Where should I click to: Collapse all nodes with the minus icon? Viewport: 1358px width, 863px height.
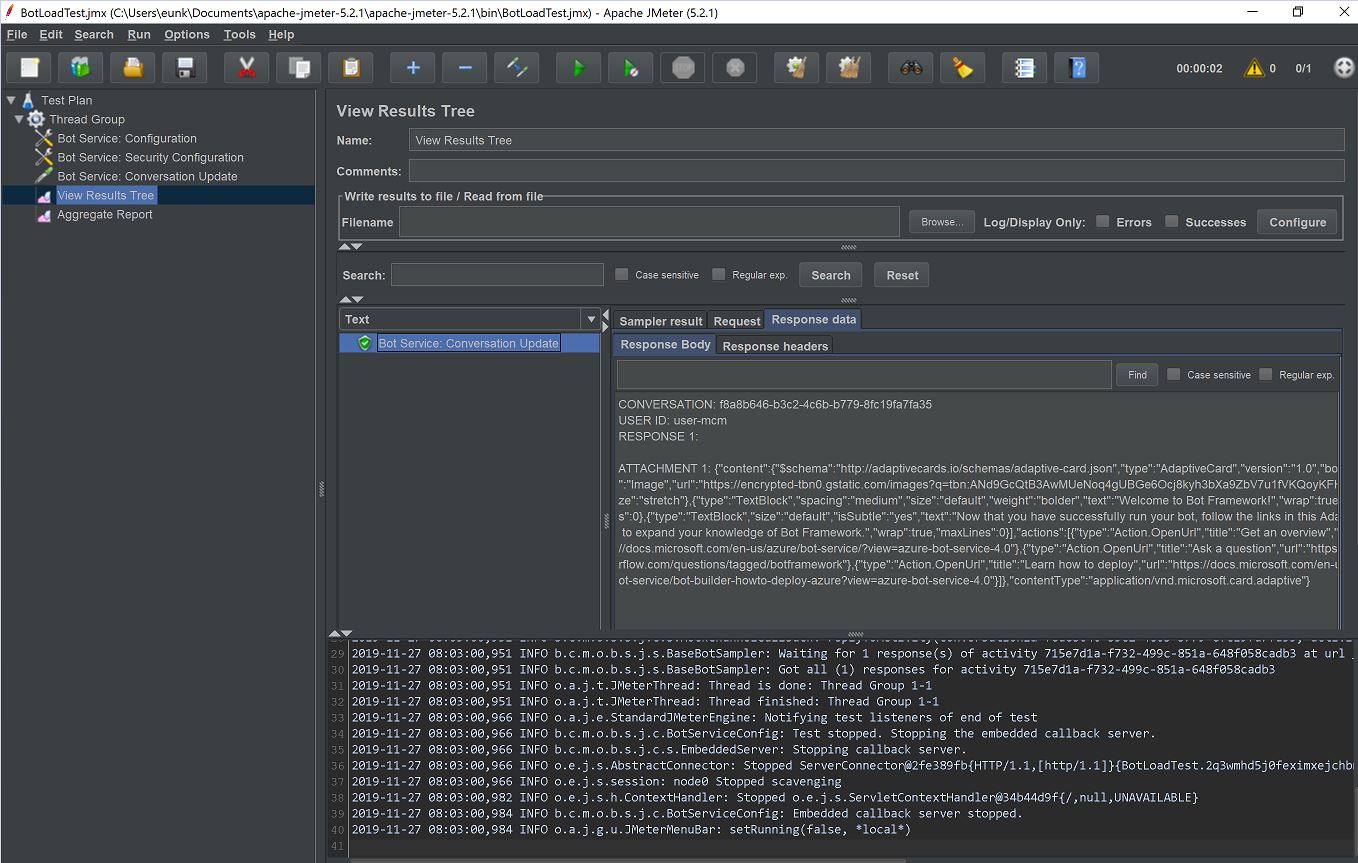click(465, 68)
